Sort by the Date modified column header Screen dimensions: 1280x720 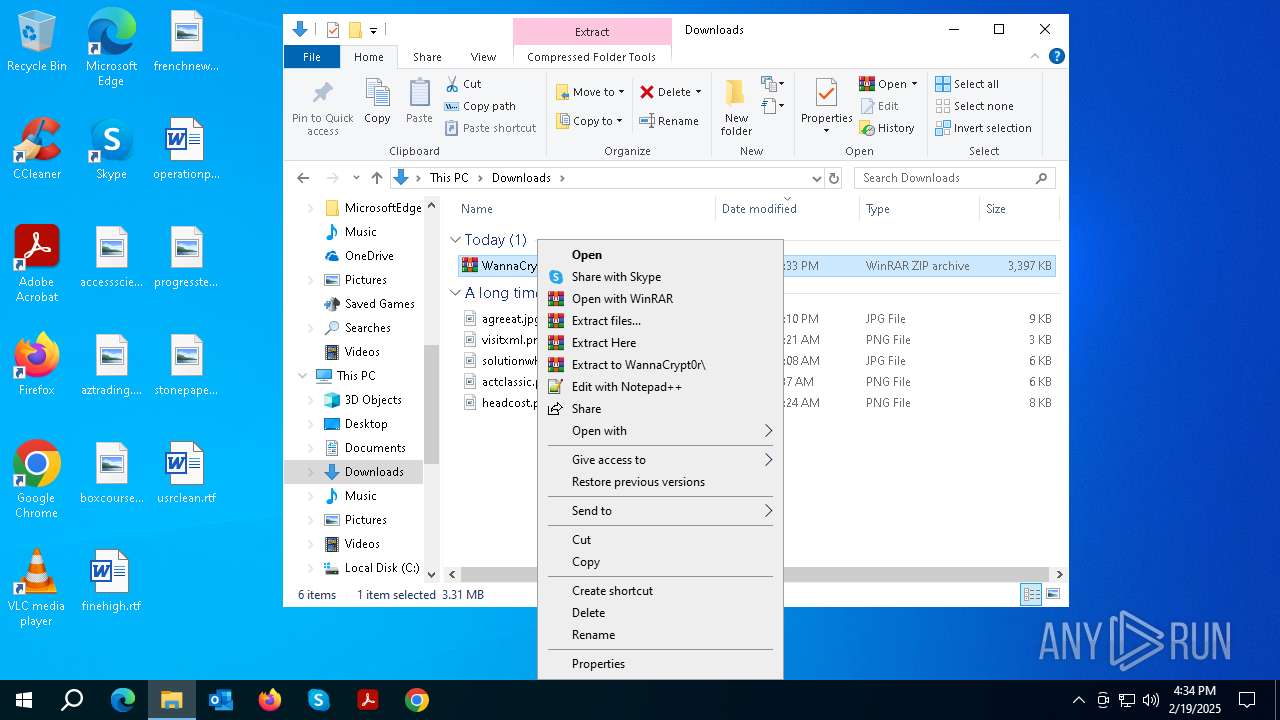tap(759, 209)
